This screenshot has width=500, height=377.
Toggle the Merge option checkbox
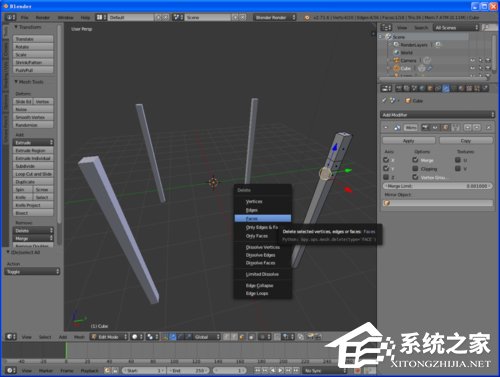(415, 160)
